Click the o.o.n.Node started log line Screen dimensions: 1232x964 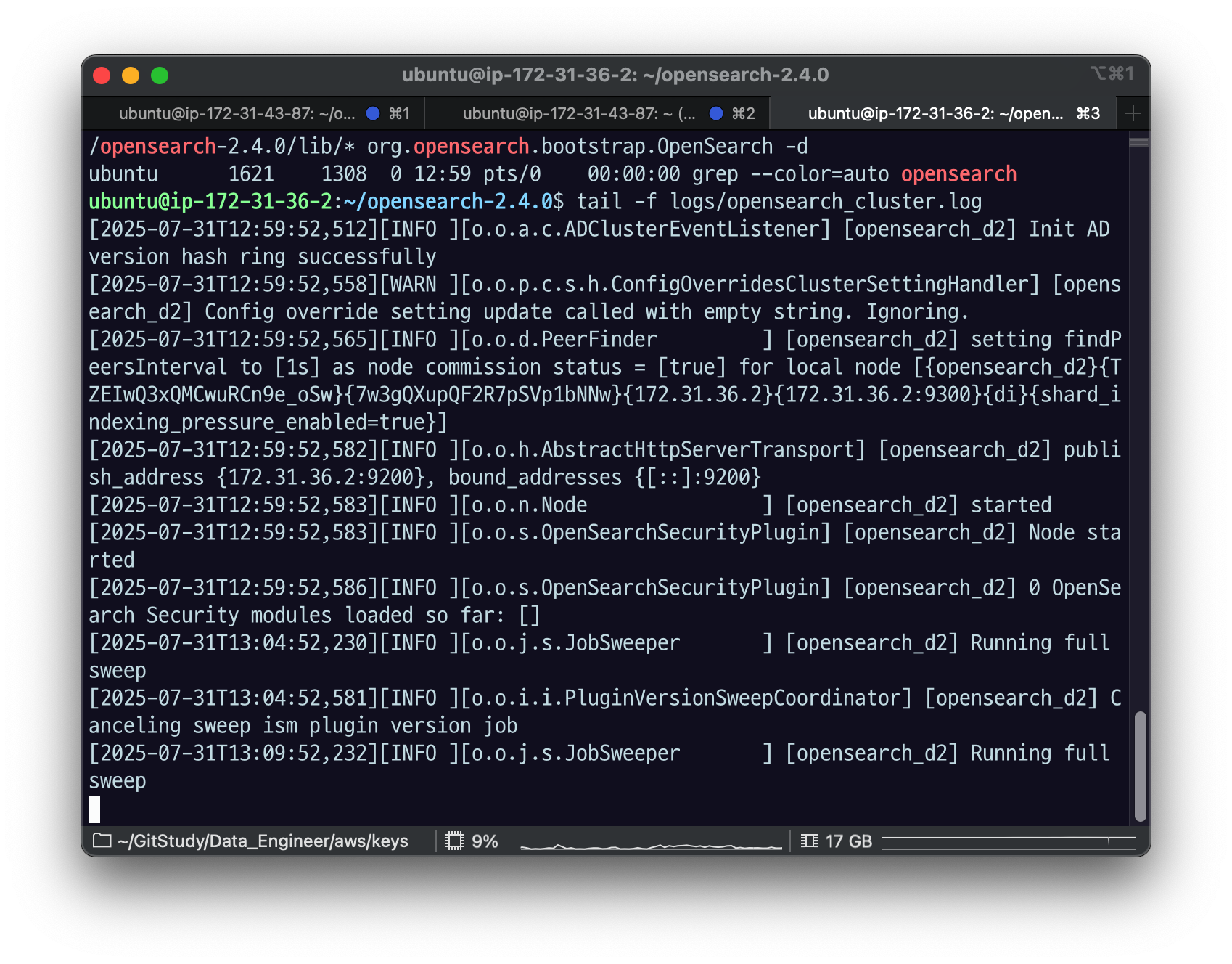tap(570, 505)
